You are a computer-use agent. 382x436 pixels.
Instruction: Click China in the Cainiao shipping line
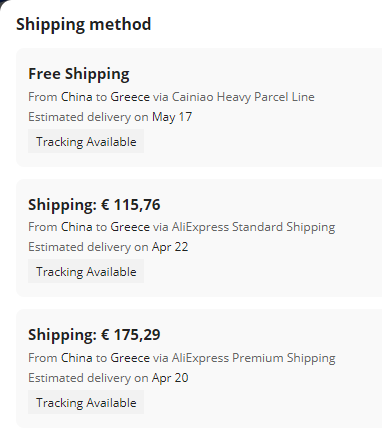76,97
